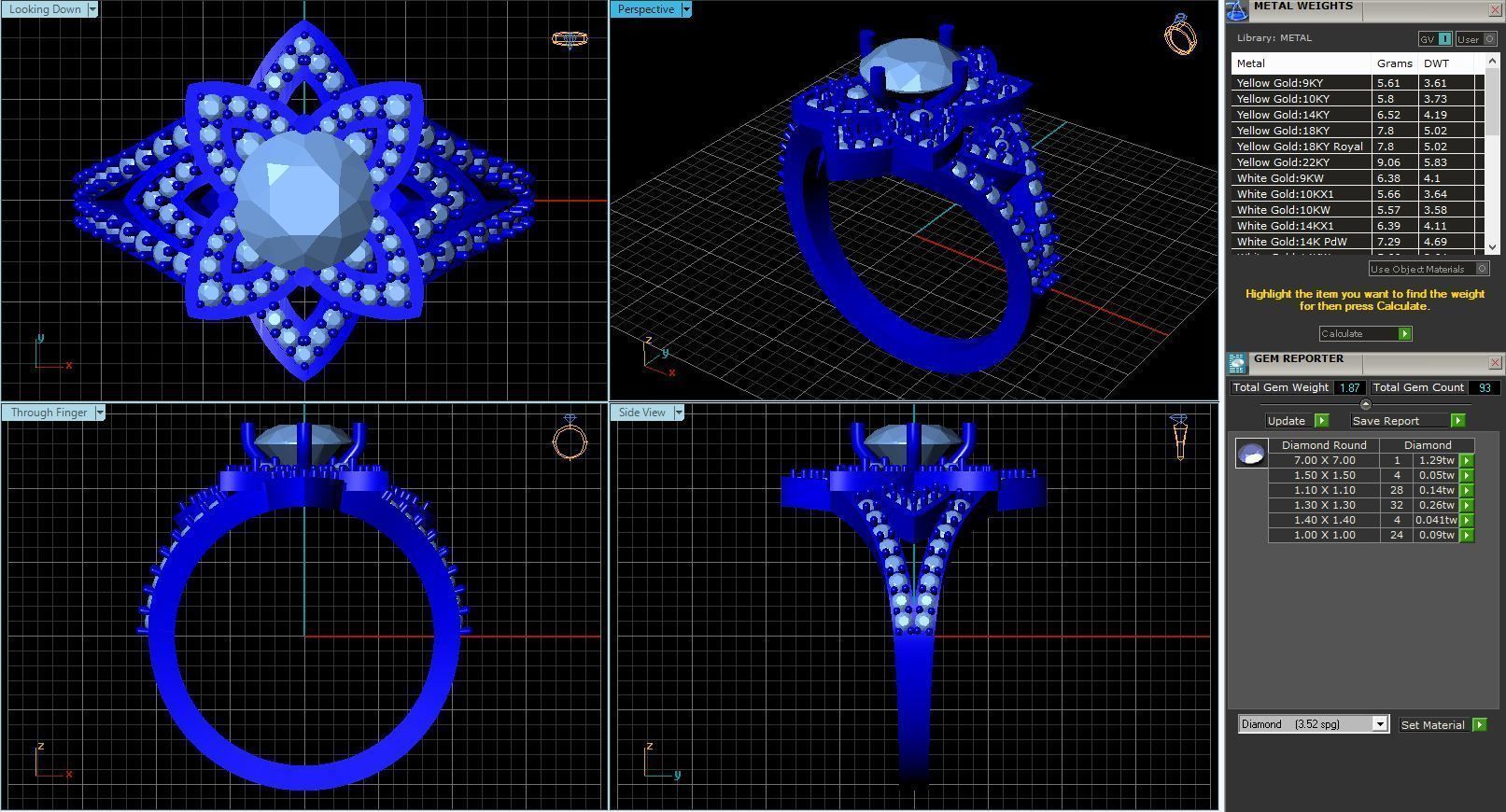Select the Side View viewport label
The image size is (1506, 812).
click(642, 413)
